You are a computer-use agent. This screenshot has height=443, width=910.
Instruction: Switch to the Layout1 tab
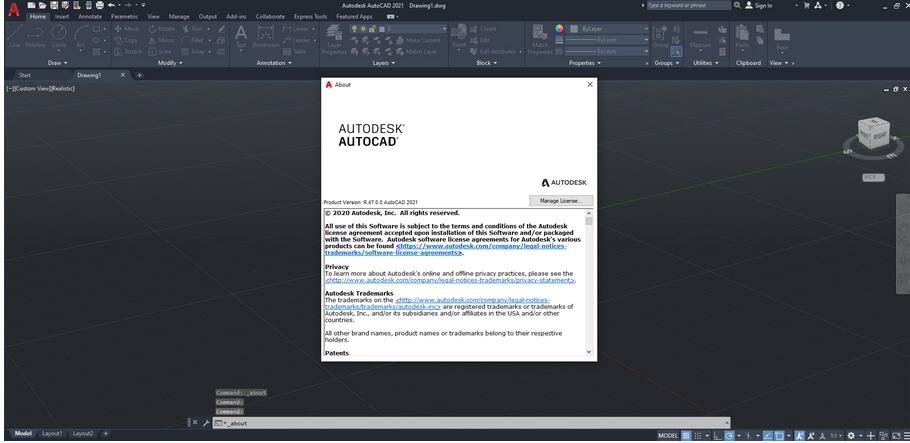(x=52, y=434)
